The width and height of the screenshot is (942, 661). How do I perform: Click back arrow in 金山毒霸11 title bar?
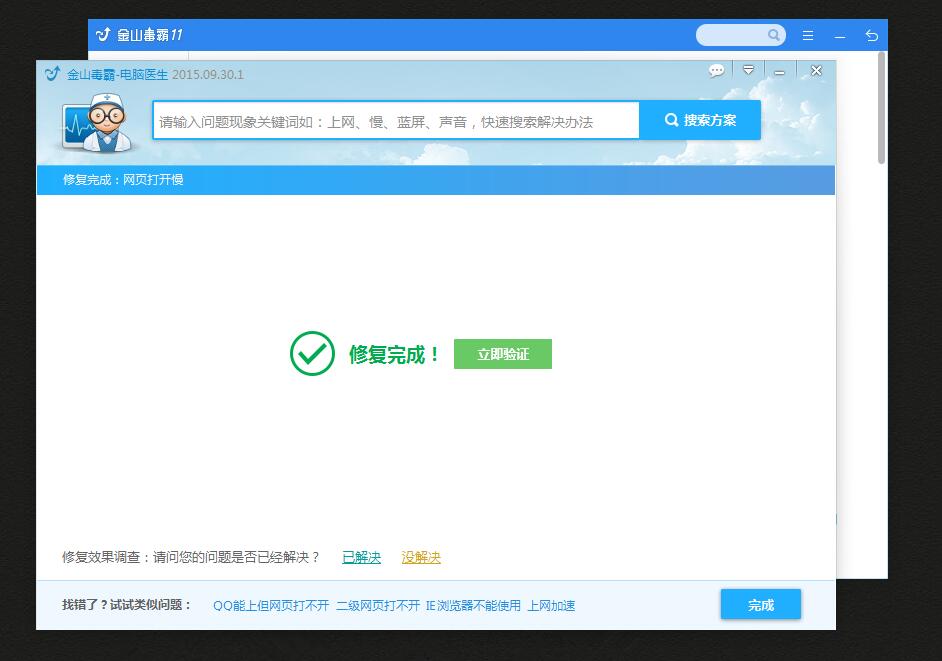872,35
